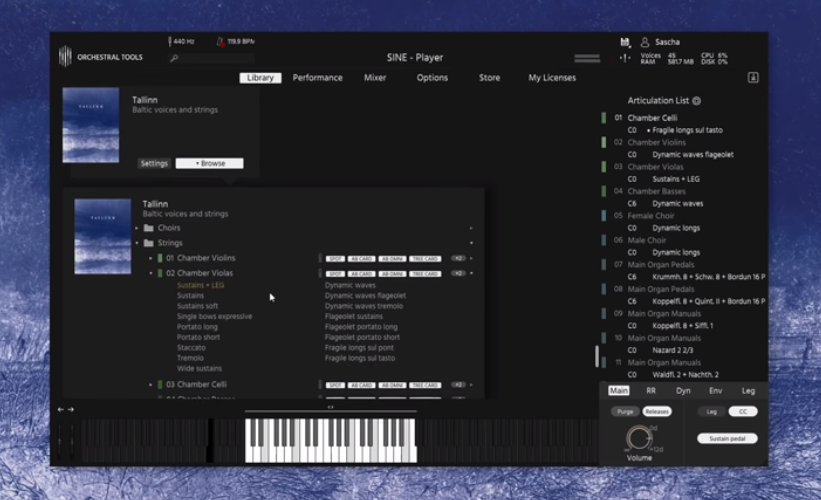
Task: Click keyboard right arrow icon
Action: (x=71, y=409)
